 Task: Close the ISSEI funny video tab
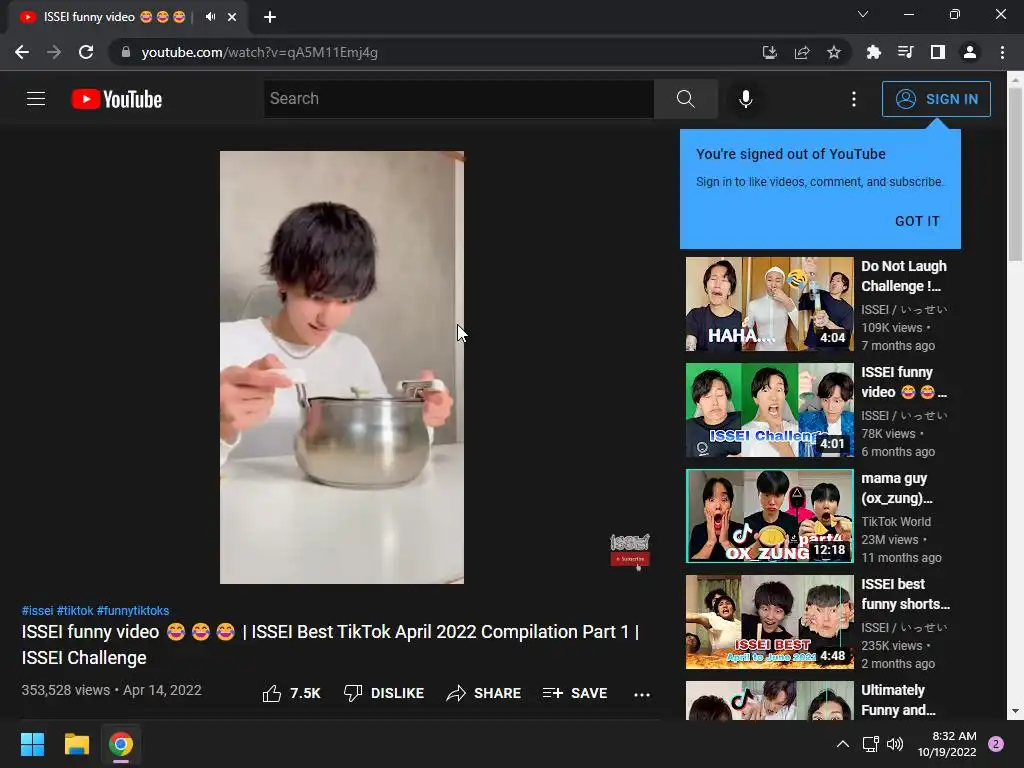pos(232,17)
